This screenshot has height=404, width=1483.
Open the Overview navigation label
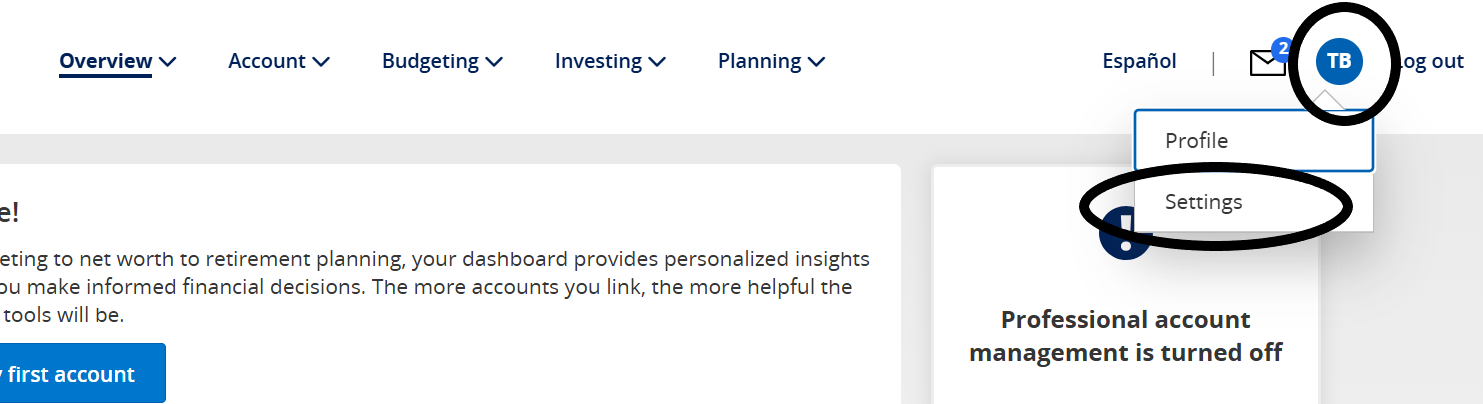click(105, 61)
